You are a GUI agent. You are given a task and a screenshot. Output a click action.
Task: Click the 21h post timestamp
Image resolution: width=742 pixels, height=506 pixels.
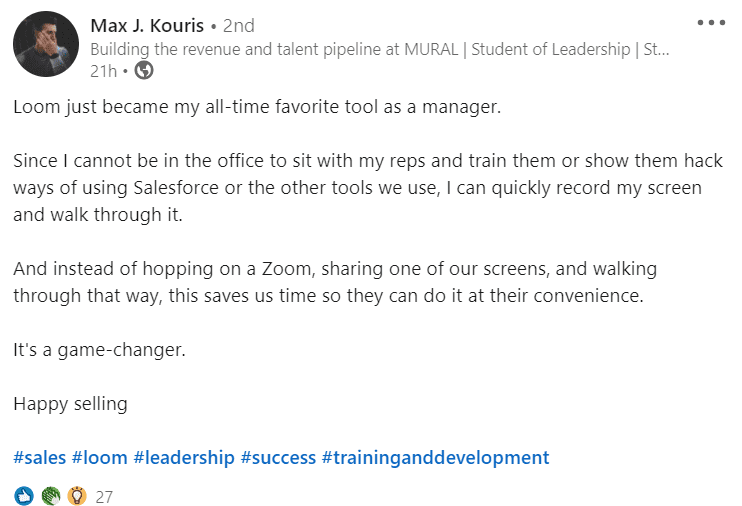point(104,71)
